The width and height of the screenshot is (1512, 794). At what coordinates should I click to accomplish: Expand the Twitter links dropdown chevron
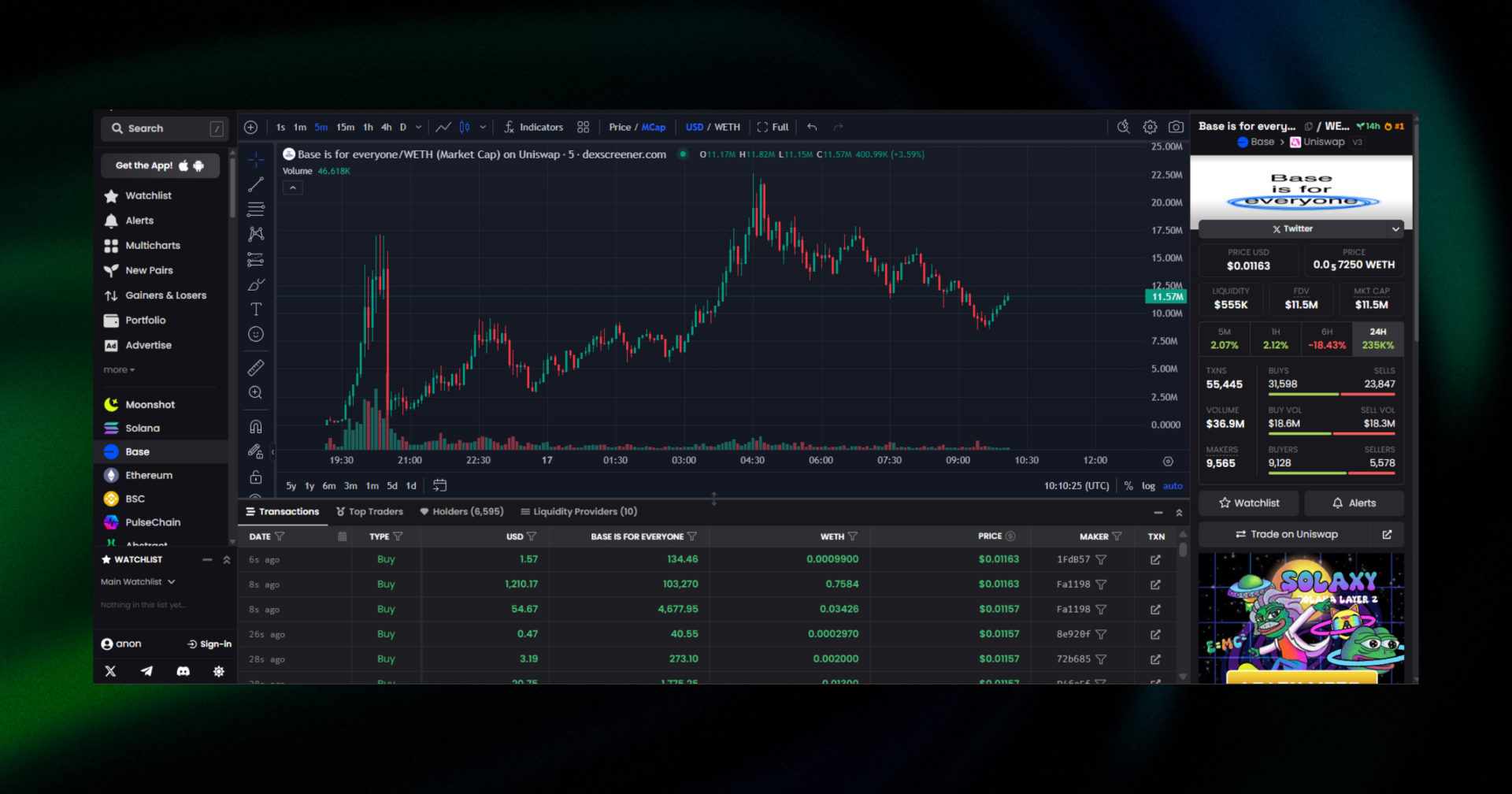(1395, 229)
